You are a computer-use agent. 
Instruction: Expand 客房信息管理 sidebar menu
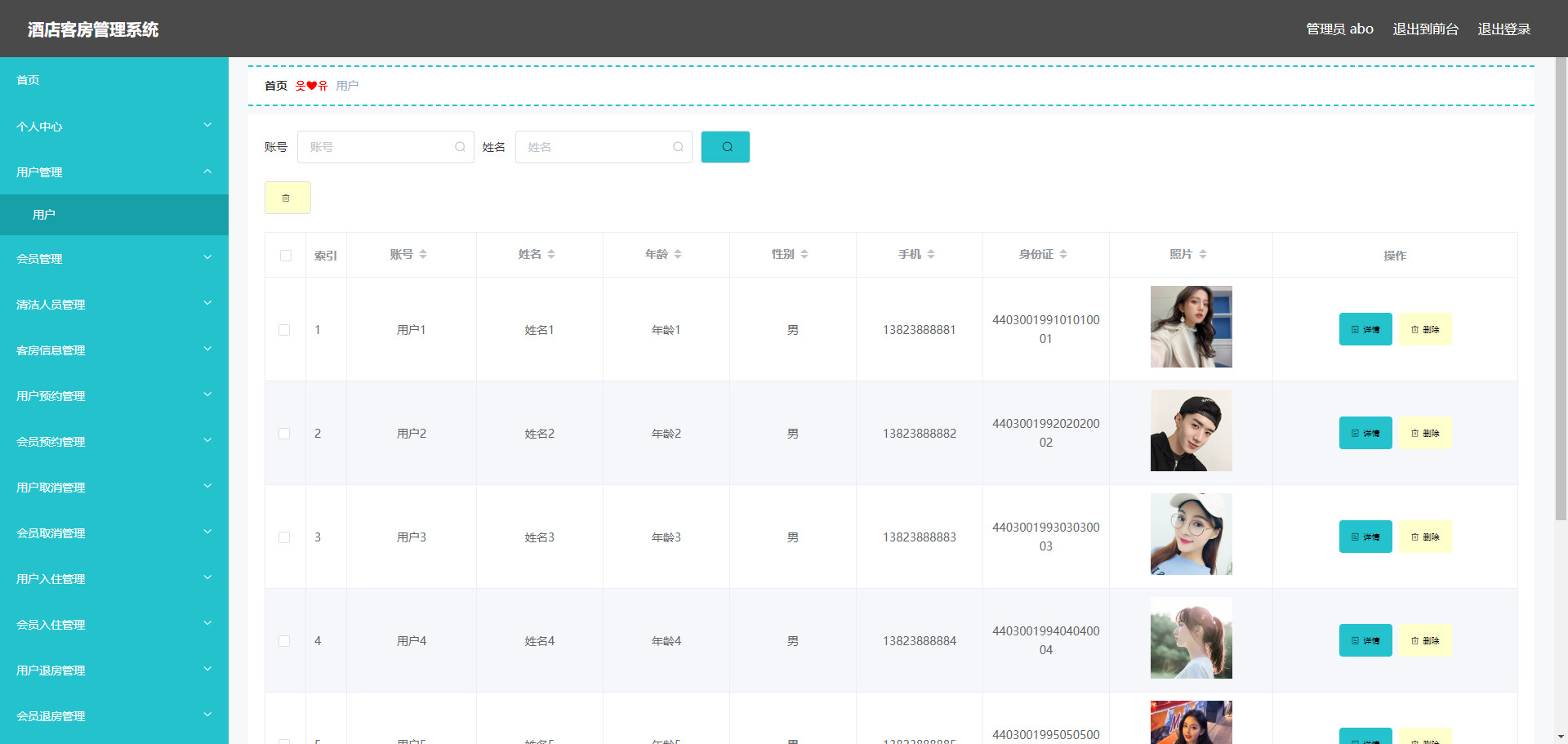pos(114,350)
